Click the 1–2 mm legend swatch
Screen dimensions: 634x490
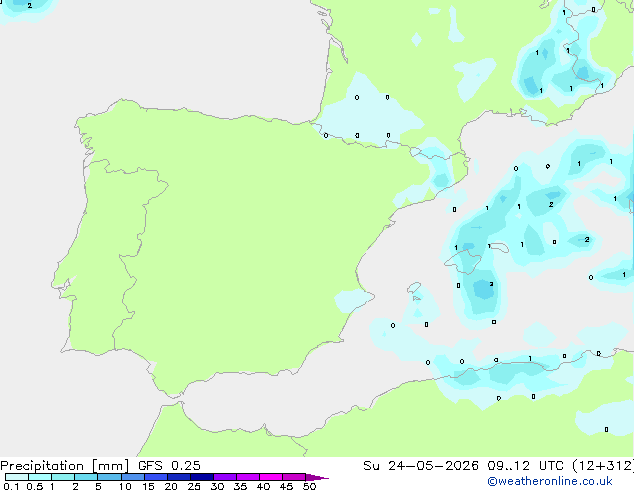[63, 477]
